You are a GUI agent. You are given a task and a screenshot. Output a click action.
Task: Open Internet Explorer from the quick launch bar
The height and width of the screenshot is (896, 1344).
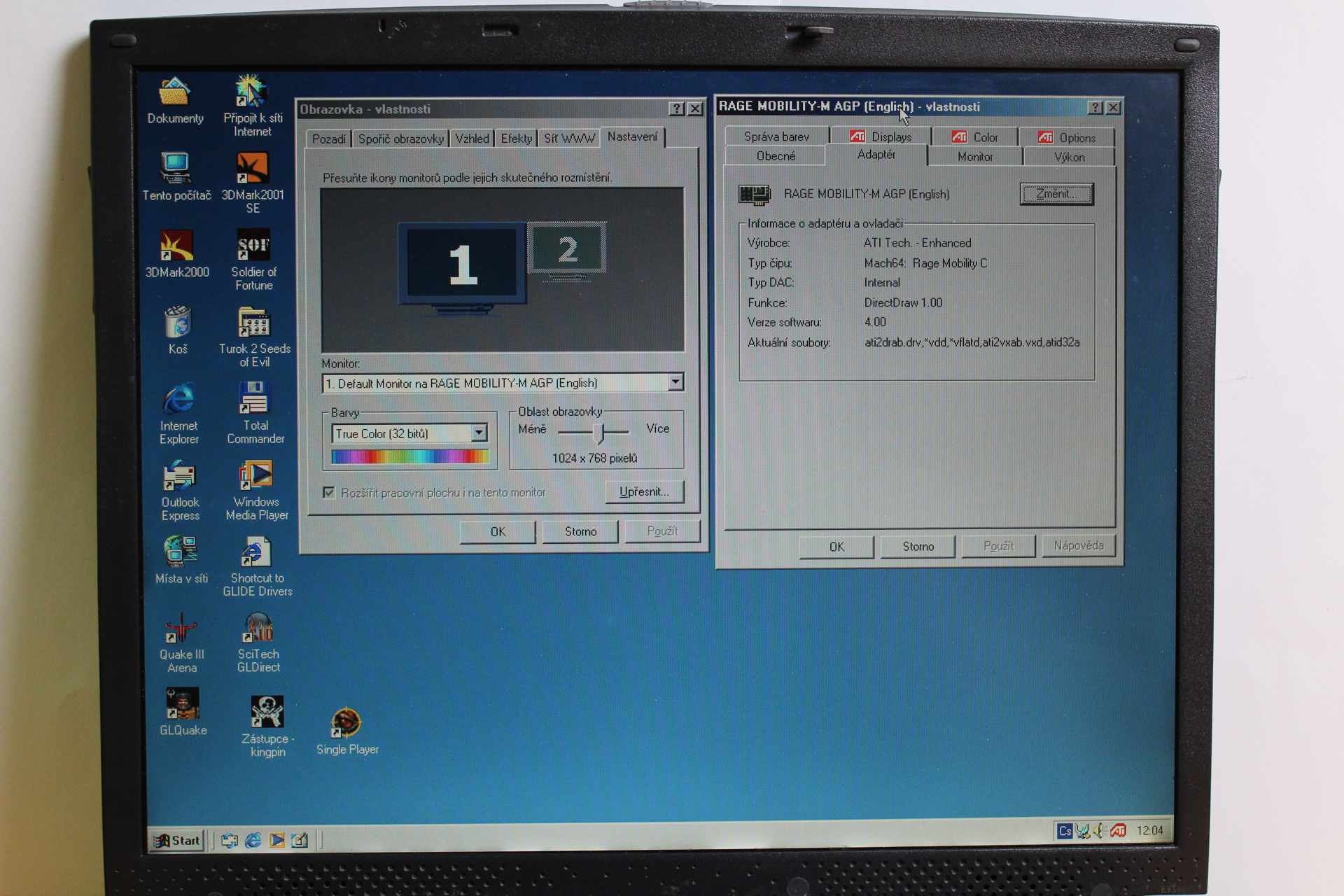point(253,840)
